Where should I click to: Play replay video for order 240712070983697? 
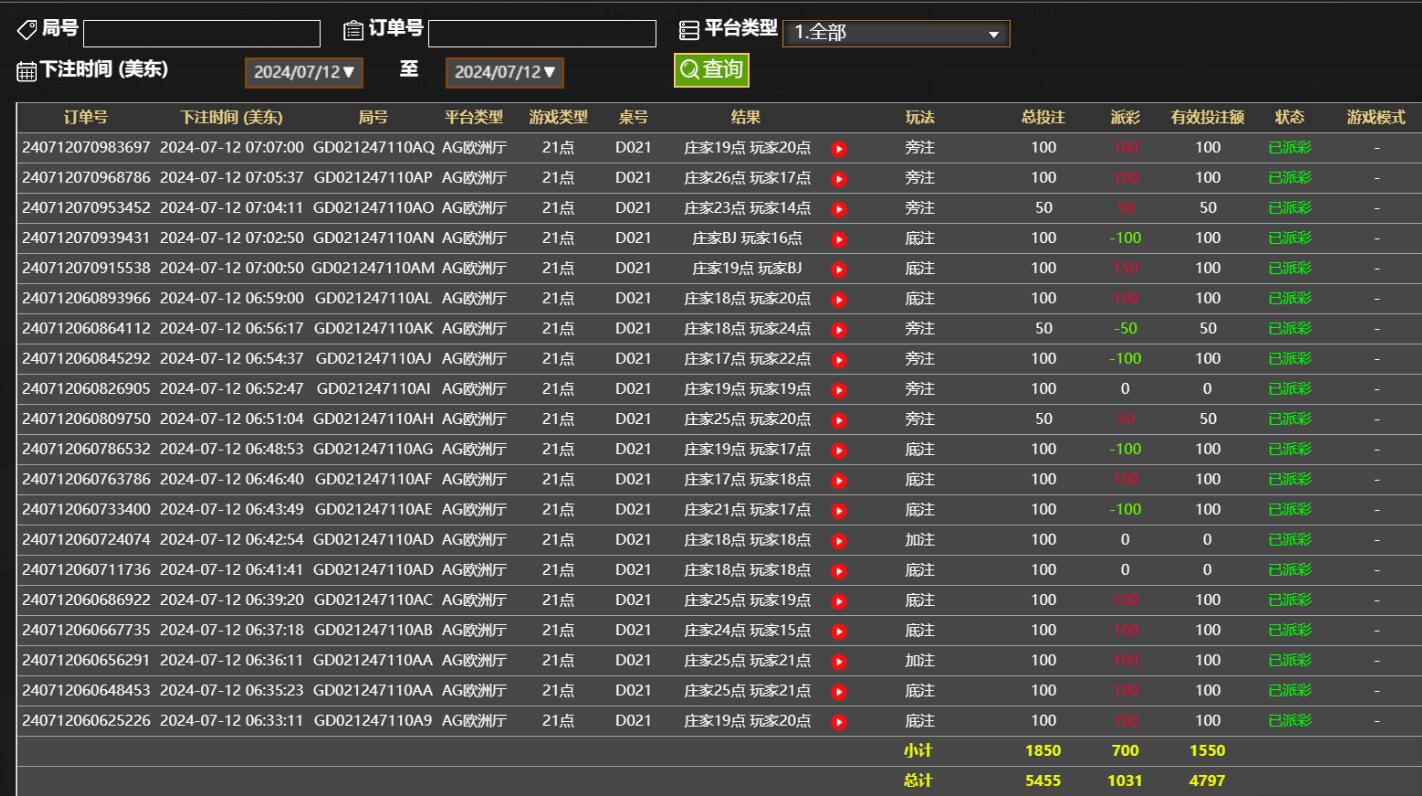[839, 148]
